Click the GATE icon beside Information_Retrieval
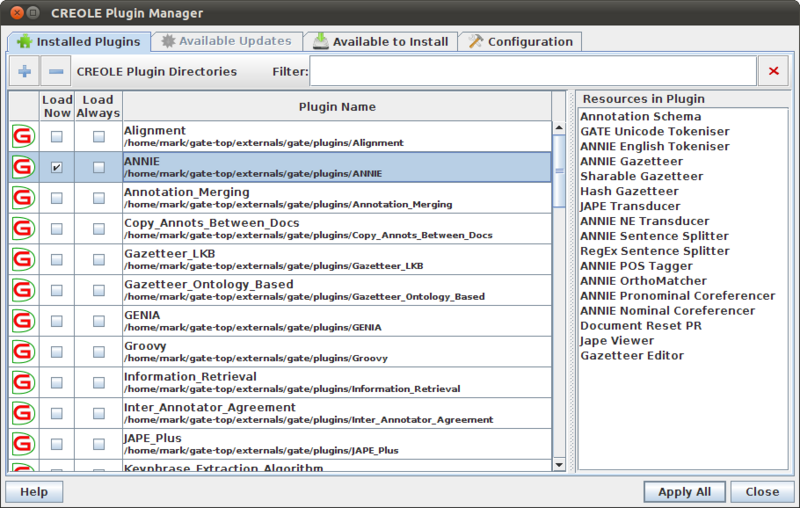Viewport: 800px width, 508px height. point(23,383)
